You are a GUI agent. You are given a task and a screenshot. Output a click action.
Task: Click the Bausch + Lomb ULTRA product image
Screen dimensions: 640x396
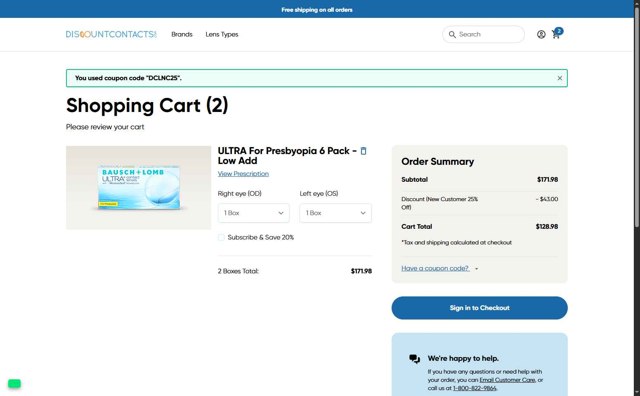(x=138, y=187)
